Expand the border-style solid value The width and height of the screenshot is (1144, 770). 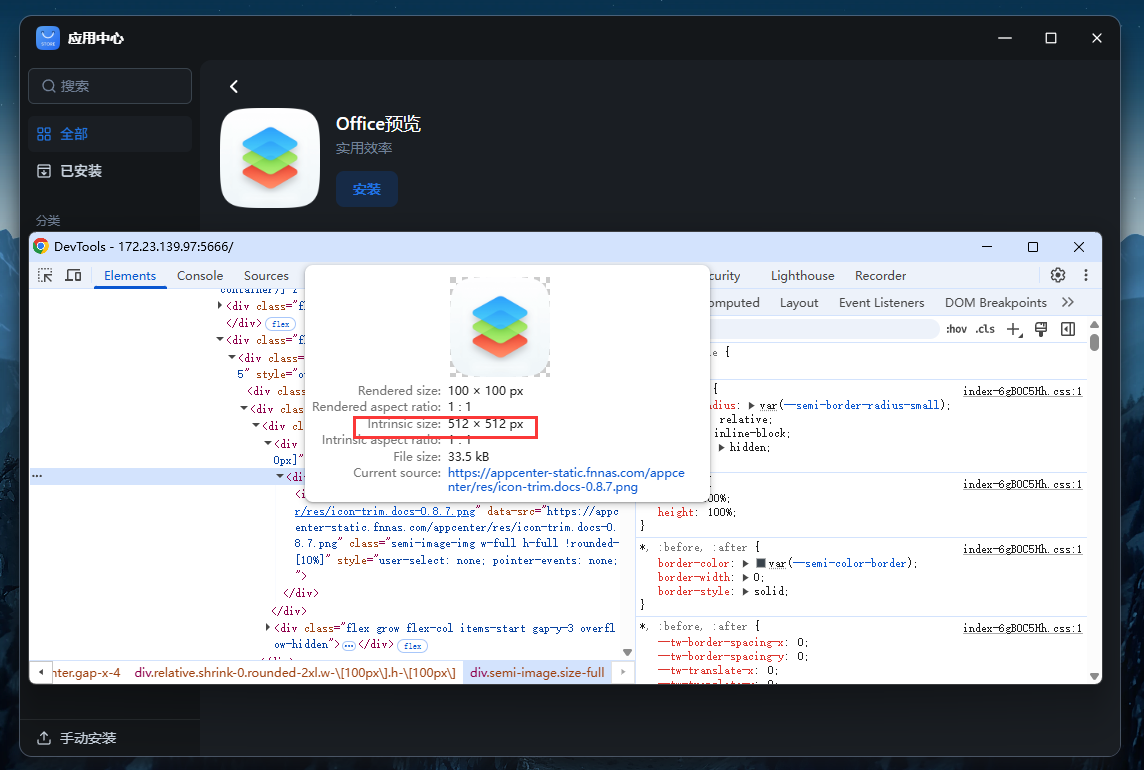746,591
